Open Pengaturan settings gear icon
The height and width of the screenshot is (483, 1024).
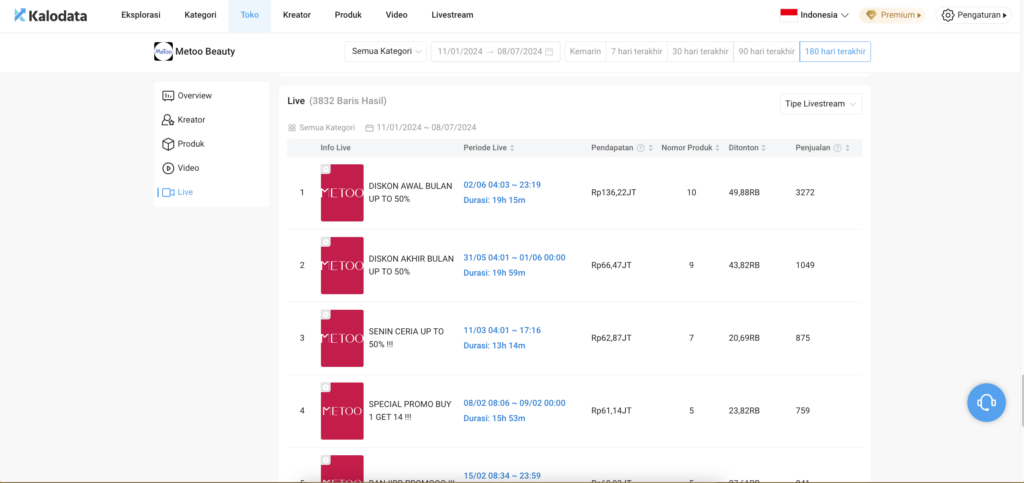coord(948,15)
